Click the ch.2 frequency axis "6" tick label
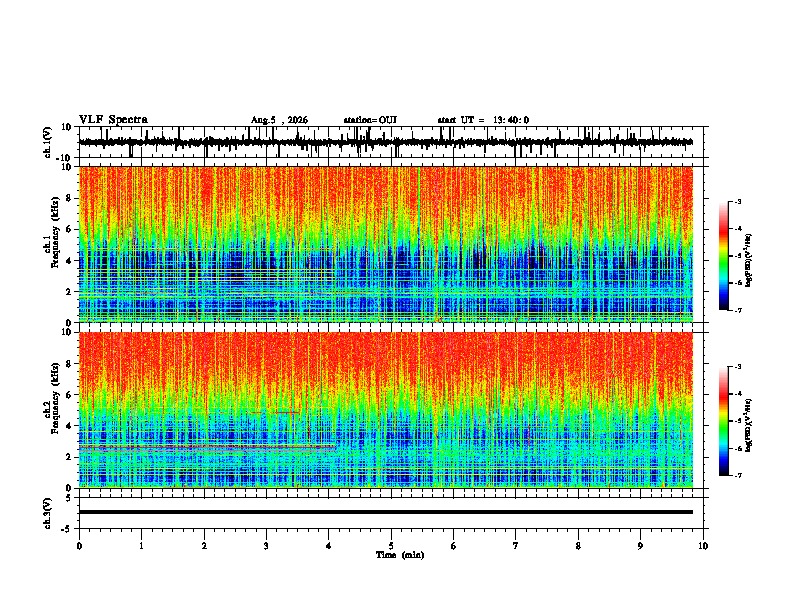 (70, 395)
